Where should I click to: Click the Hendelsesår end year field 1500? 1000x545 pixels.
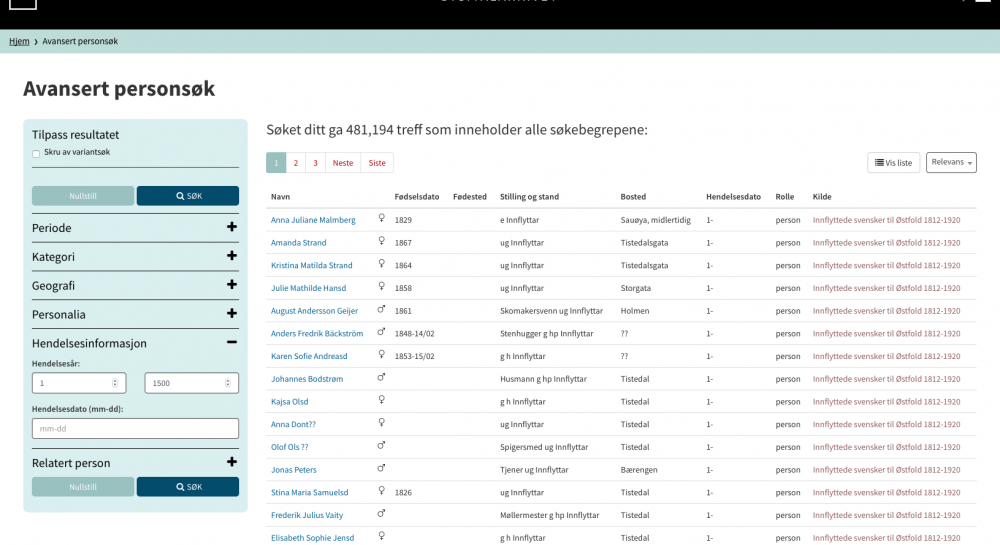point(191,383)
